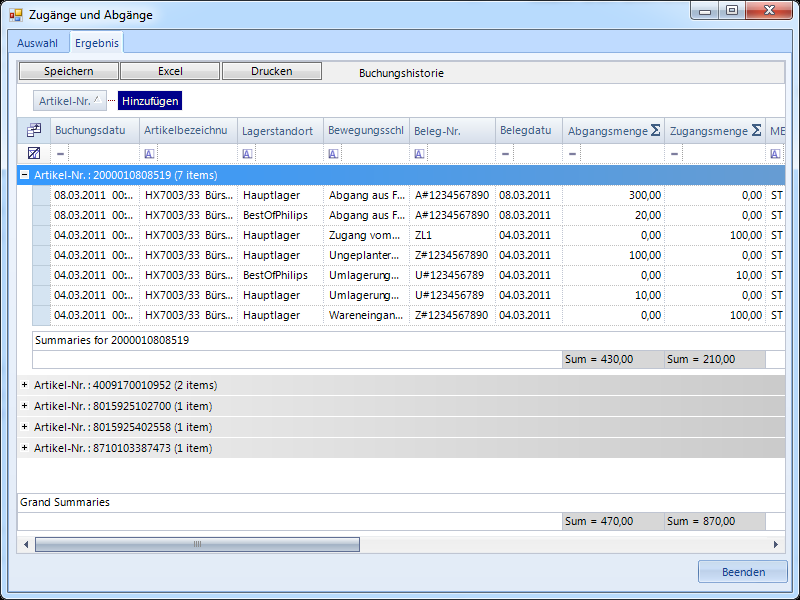Select the Abgangsmenge cell '20,00'
800x600 pixels.
tap(613, 215)
